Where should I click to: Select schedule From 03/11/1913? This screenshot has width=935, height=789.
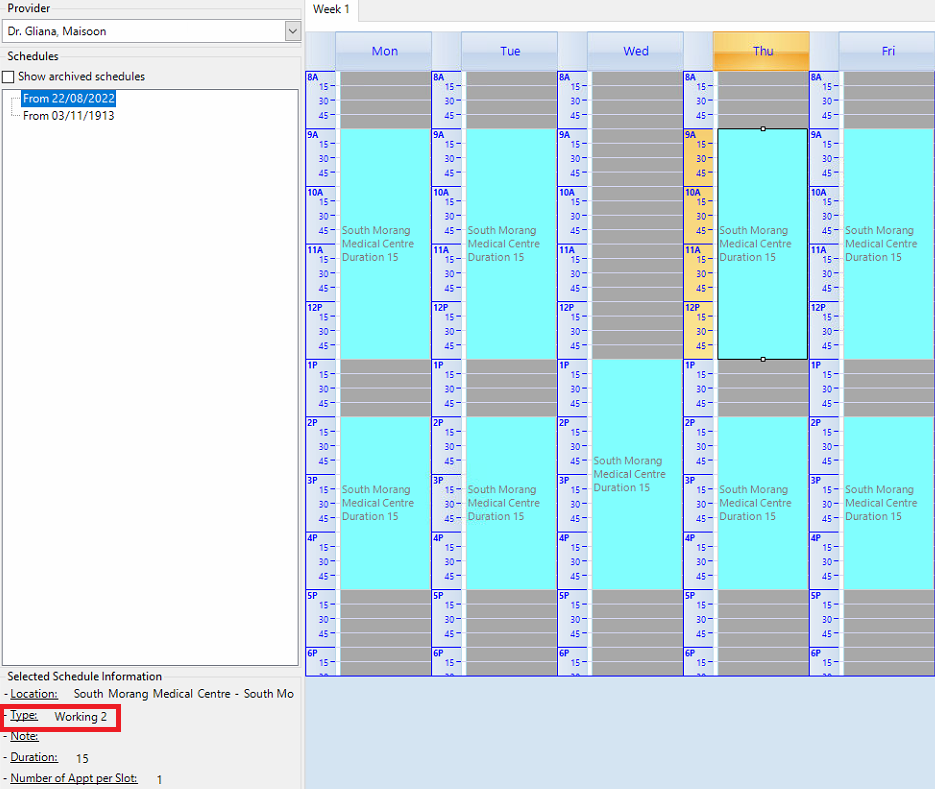coord(68,116)
